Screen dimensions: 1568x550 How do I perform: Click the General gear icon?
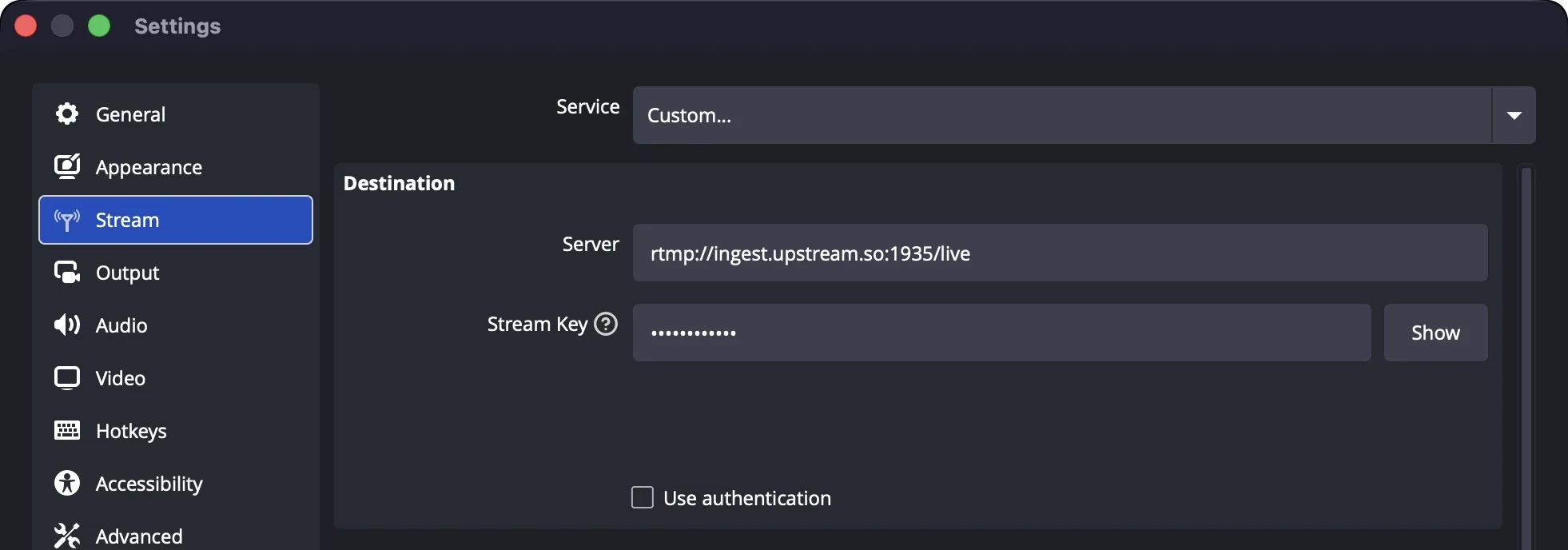coord(67,114)
